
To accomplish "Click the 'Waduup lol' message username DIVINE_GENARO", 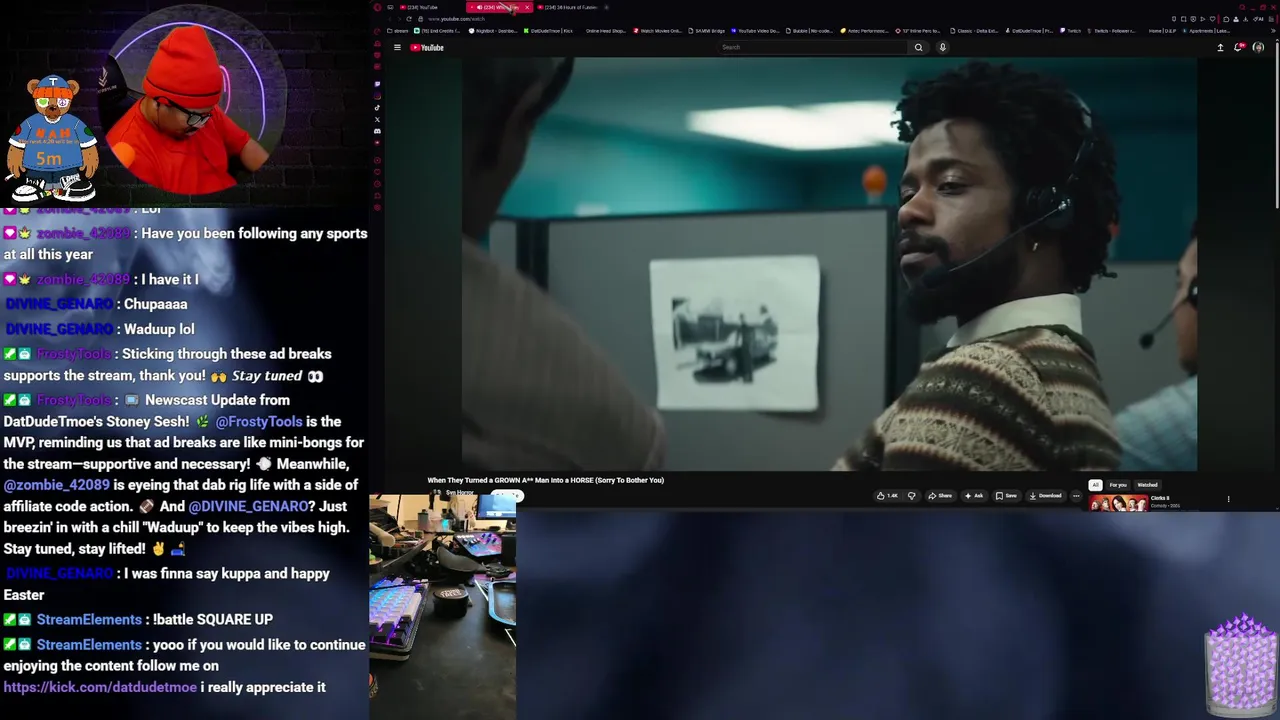I will (x=59, y=329).
